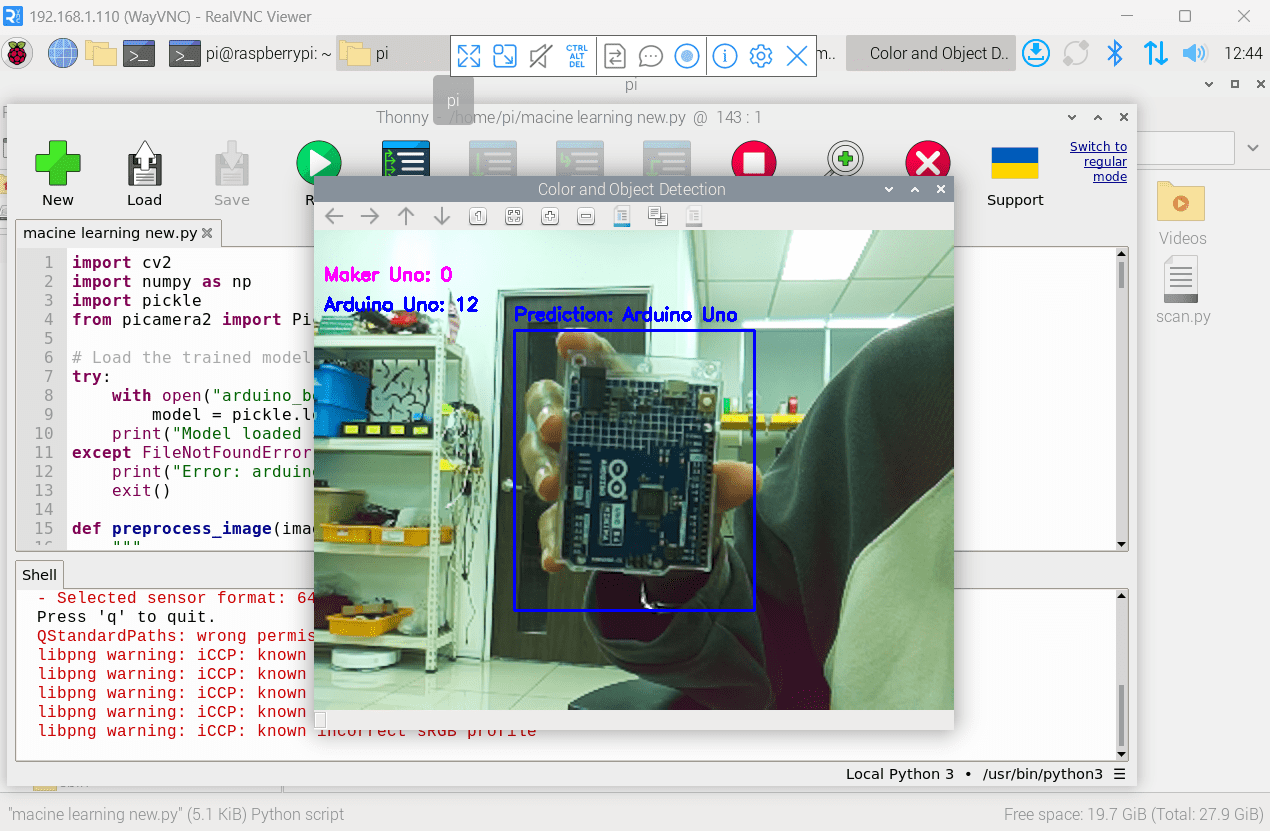Click the Load file icon
The height and width of the screenshot is (831, 1270).
(x=144, y=164)
